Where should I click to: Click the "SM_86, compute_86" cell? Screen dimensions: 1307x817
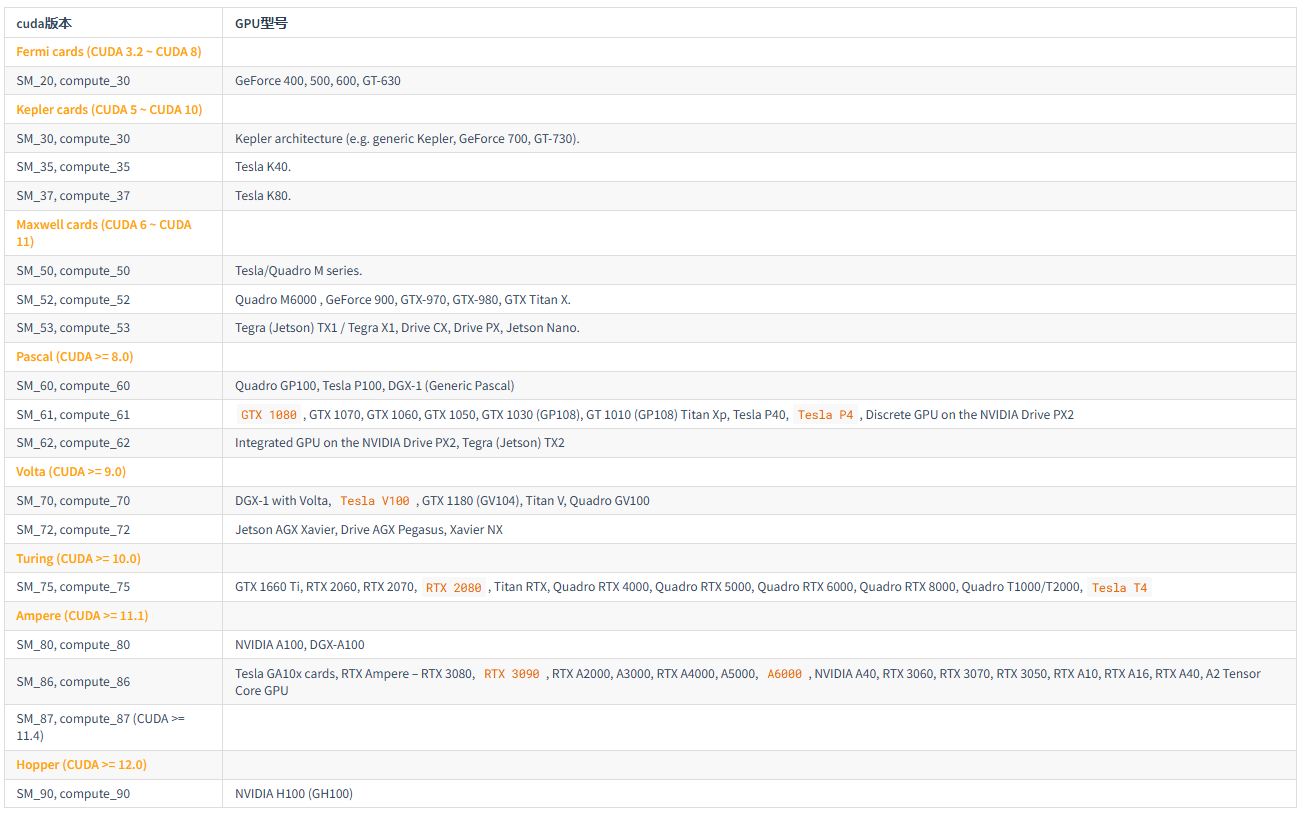pyautogui.click(x=113, y=682)
